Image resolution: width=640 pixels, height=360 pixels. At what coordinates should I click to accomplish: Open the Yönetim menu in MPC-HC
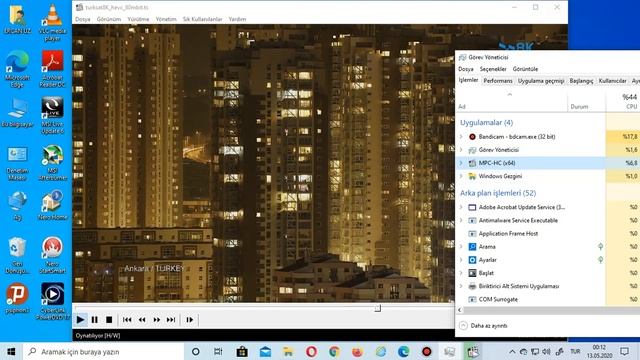166,19
